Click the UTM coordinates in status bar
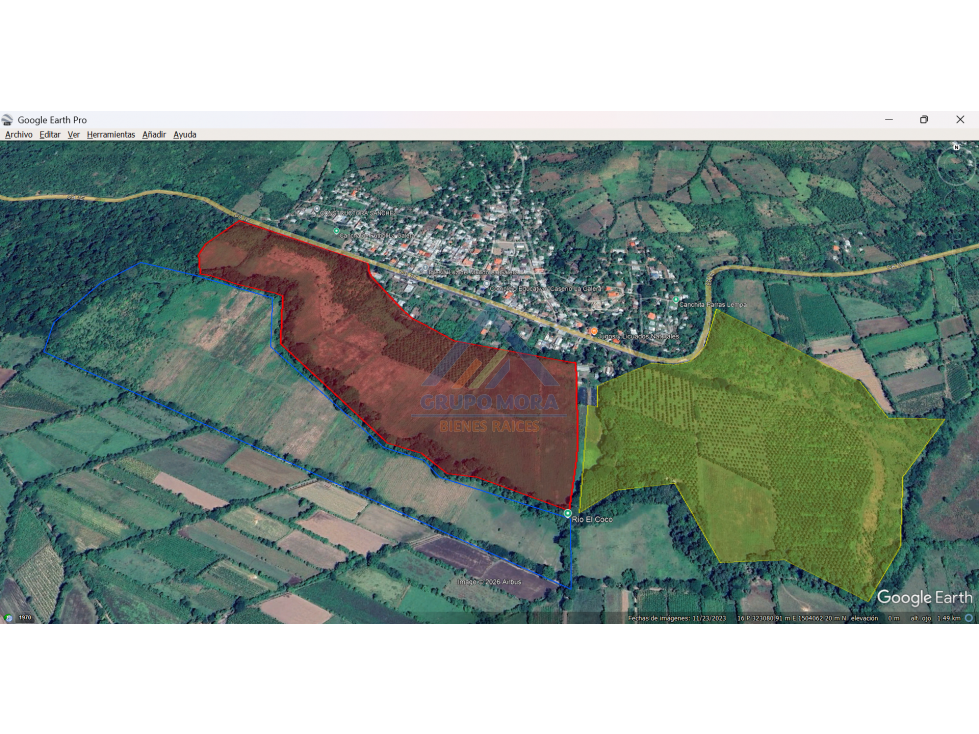 tap(792, 618)
